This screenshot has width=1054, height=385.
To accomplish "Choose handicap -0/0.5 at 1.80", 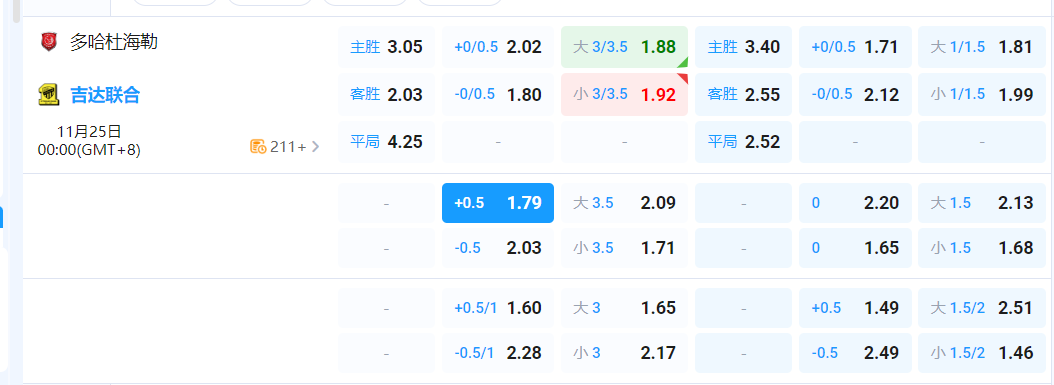I will point(498,95).
